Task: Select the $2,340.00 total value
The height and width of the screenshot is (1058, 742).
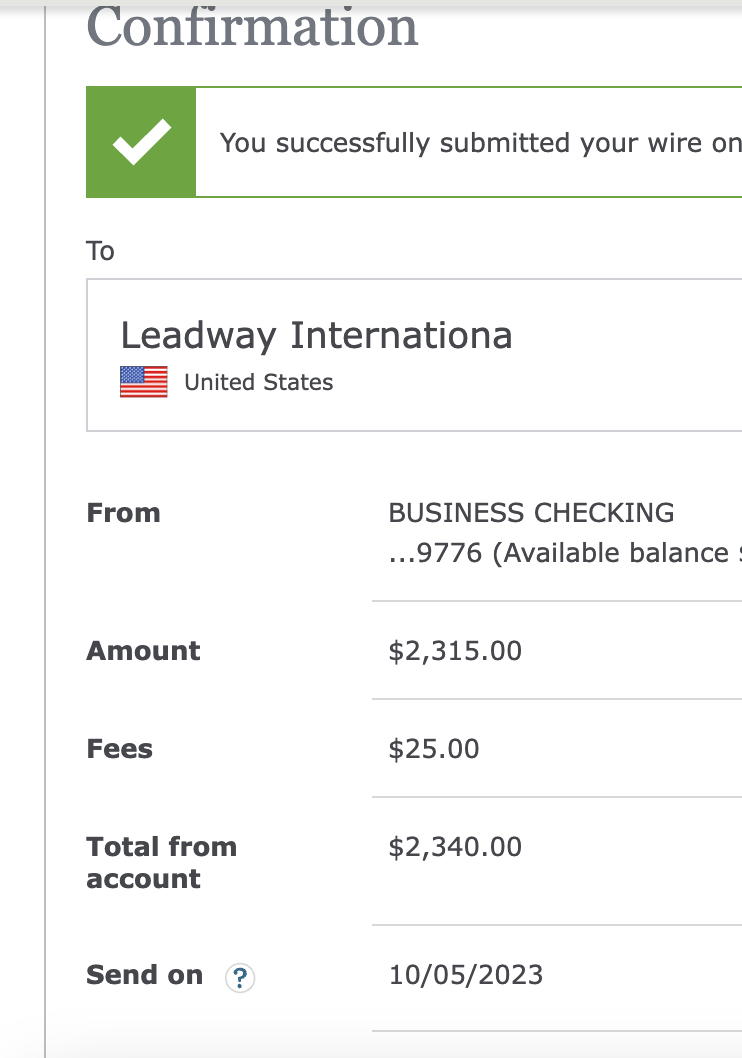Action: (x=455, y=847)
